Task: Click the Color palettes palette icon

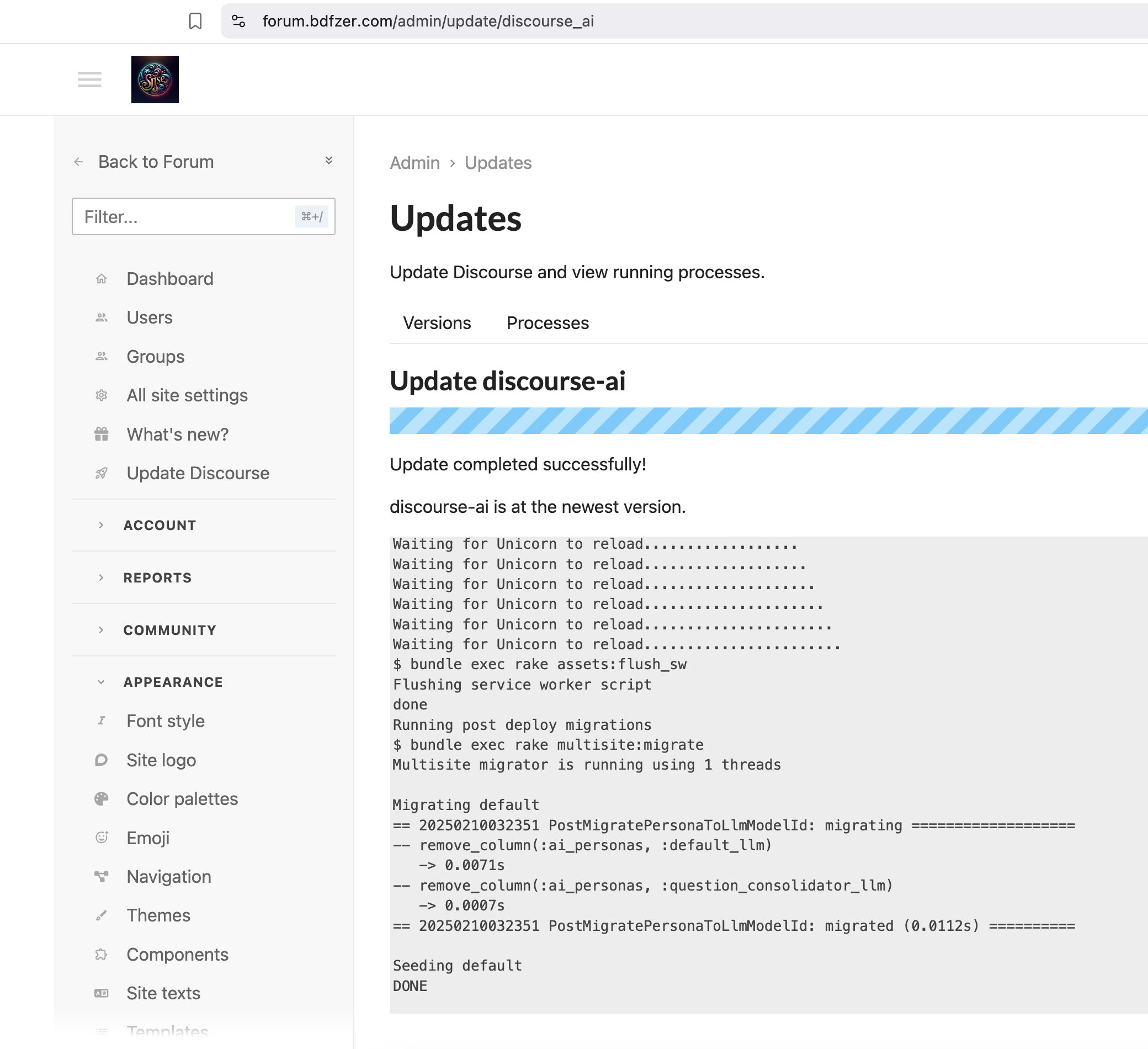Action: click(102, 799)
